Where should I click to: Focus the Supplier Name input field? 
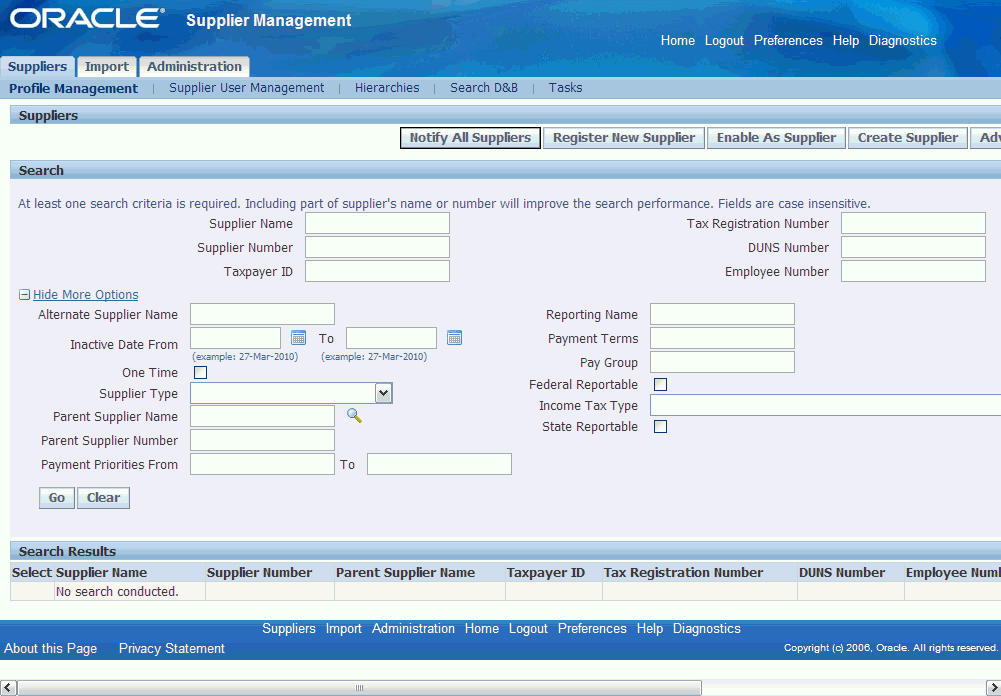(x=377, y=223)
